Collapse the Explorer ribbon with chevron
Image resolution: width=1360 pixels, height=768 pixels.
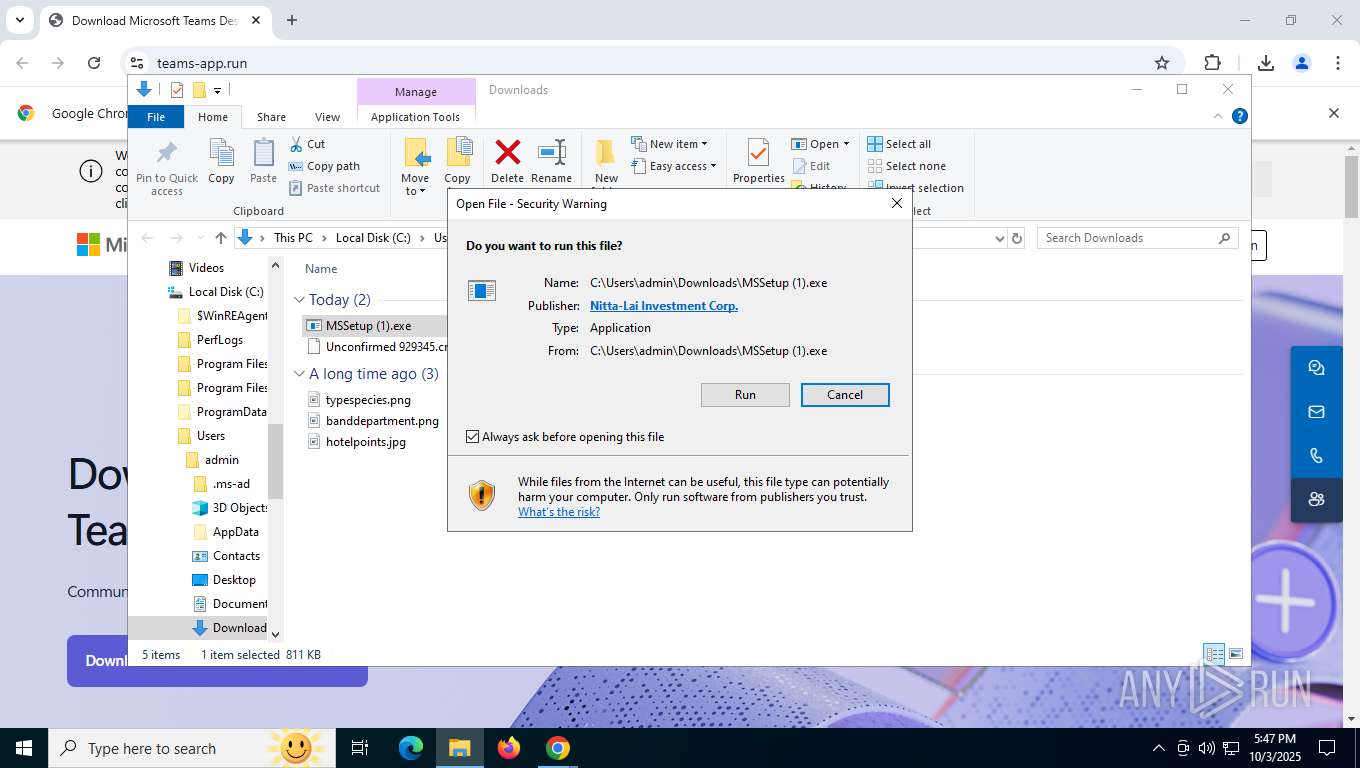tap(1218, 116)
